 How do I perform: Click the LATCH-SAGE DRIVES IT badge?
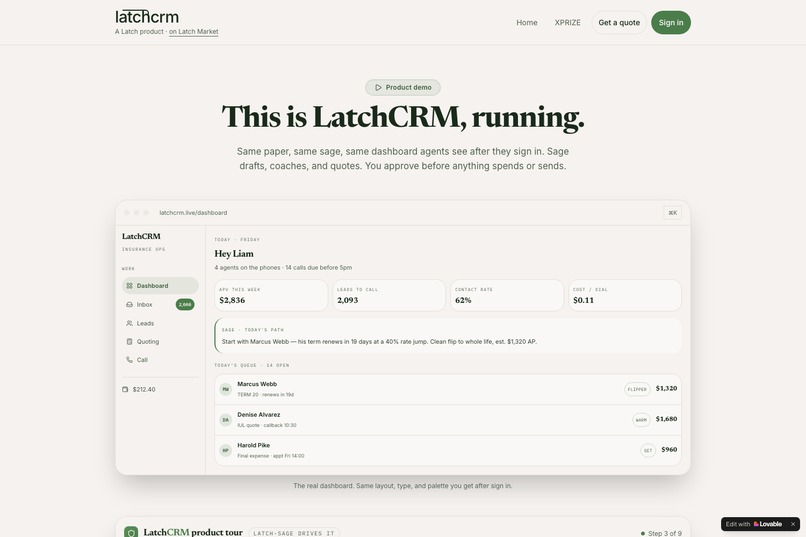click(x=294, y=533)
